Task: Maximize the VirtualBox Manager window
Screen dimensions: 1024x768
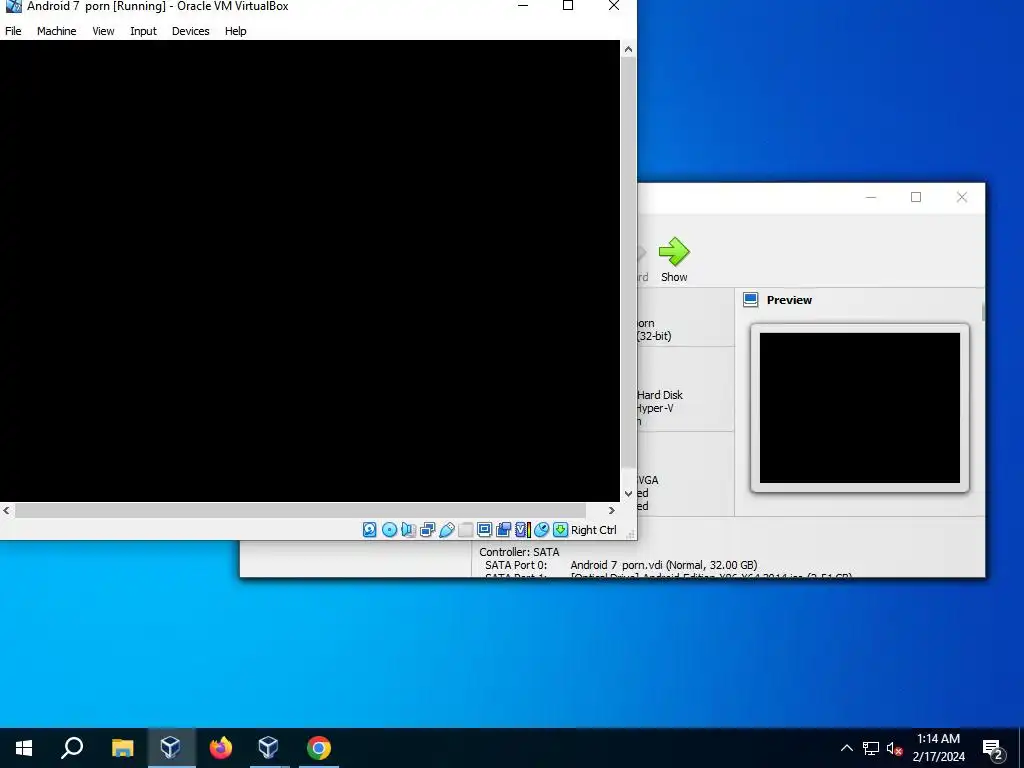Action: click(x=916, y=197)
